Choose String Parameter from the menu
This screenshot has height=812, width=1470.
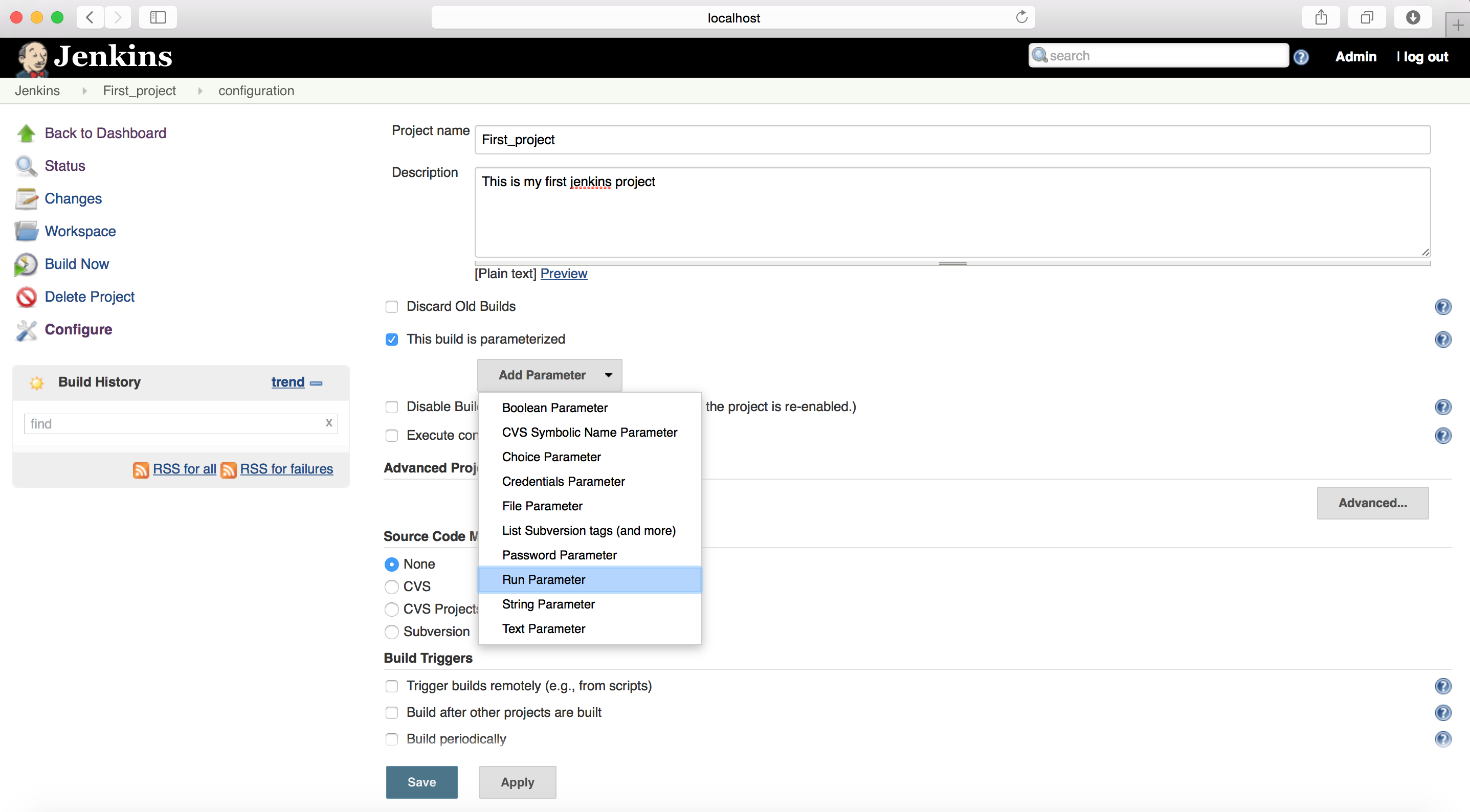tap(590, 604)
